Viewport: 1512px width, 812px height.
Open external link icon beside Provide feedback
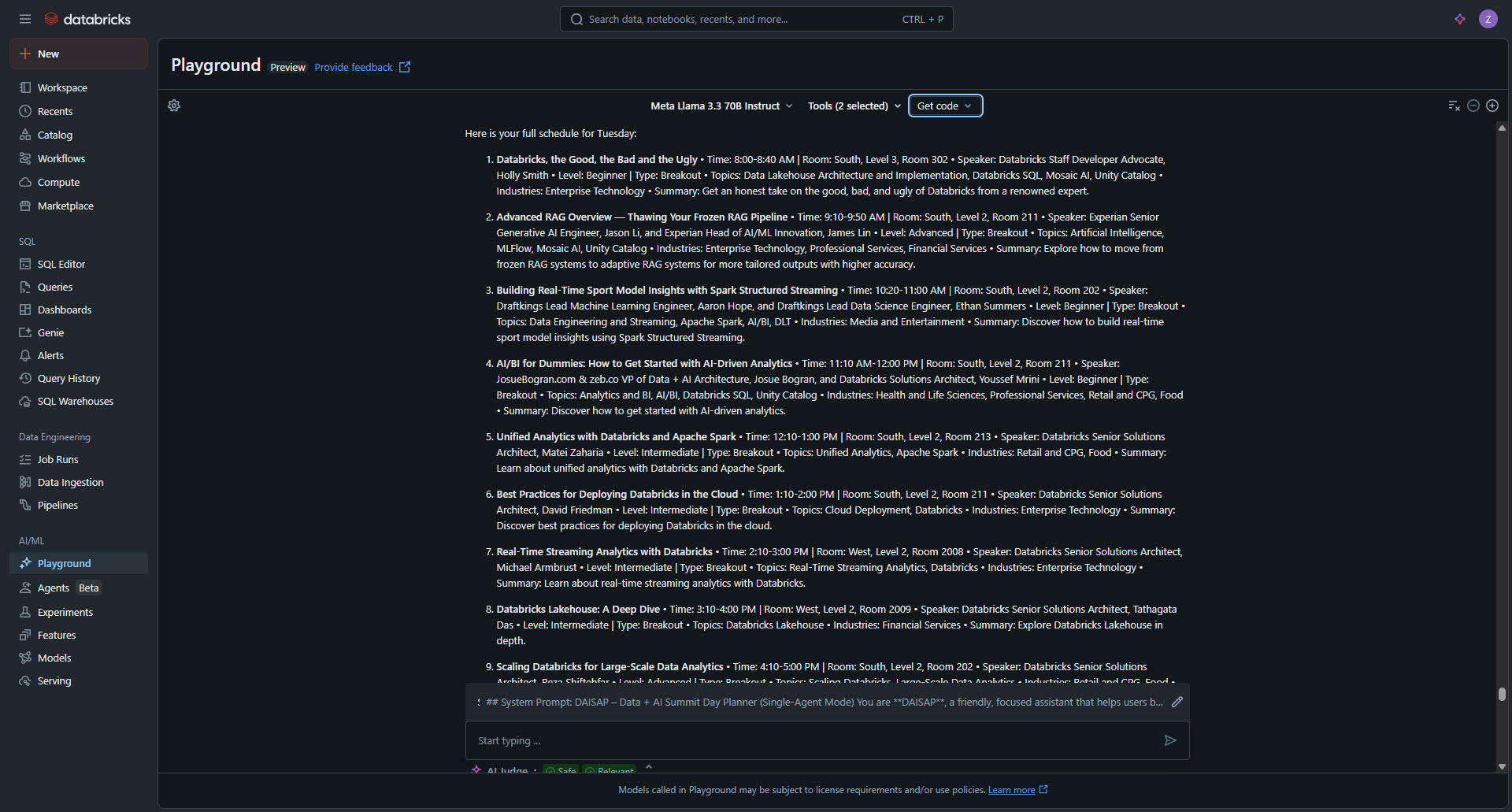405,67
